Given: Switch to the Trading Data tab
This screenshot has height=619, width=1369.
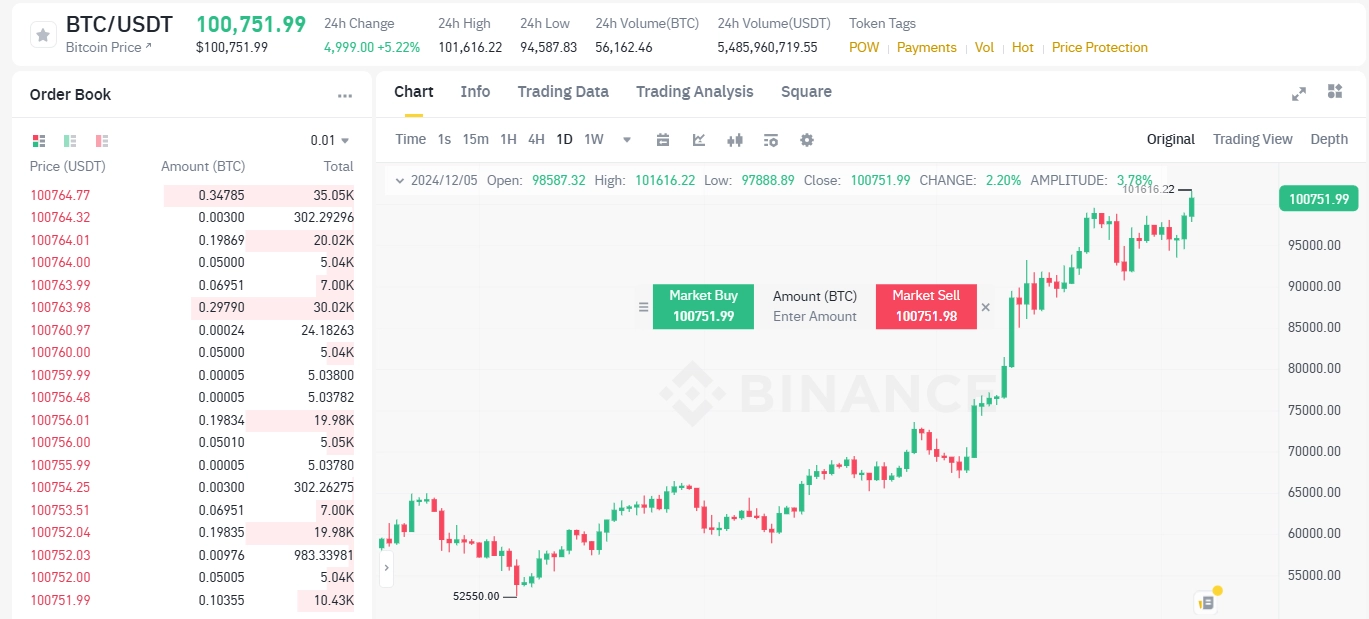Looking at the screenshot, I should click(563, 91).
